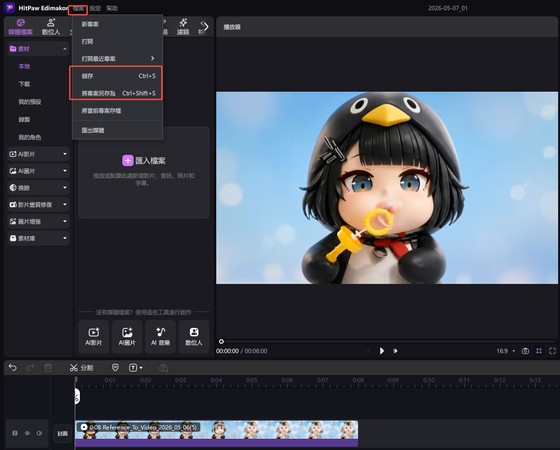Choose Save with Ctrl+S from the menu
This screenshot has width=560, height=450.
118,76
